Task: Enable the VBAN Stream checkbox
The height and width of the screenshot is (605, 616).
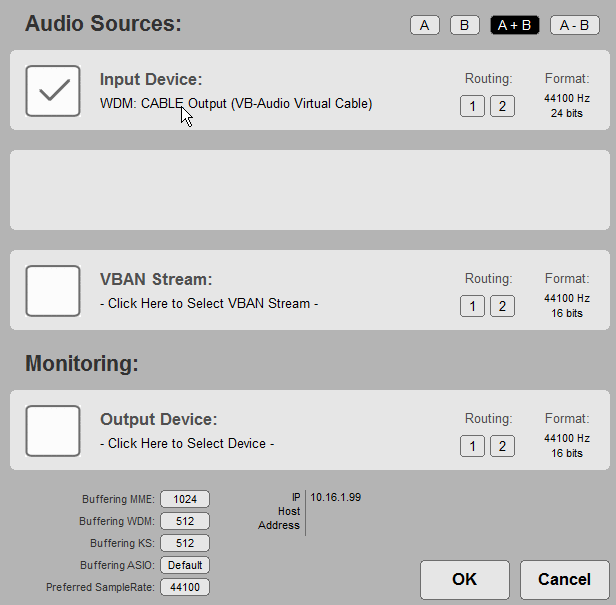Action: 52,291
